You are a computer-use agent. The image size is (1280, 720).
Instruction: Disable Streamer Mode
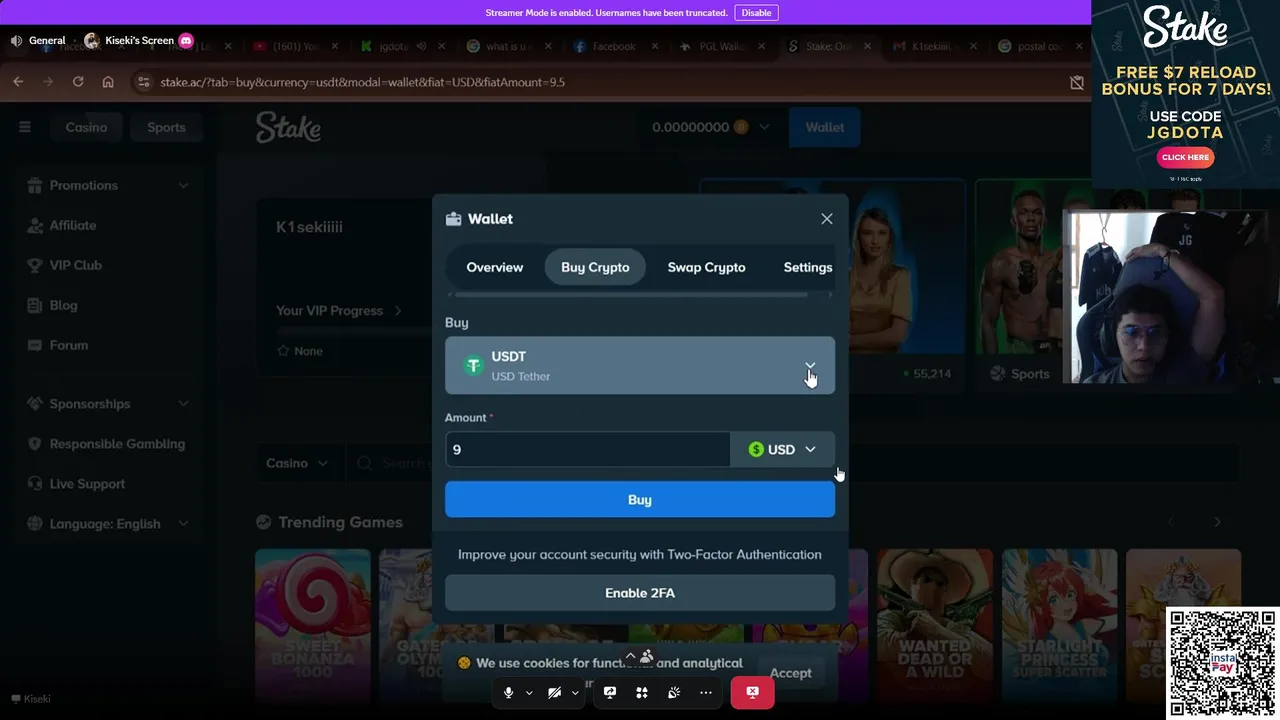click(756, 12)
